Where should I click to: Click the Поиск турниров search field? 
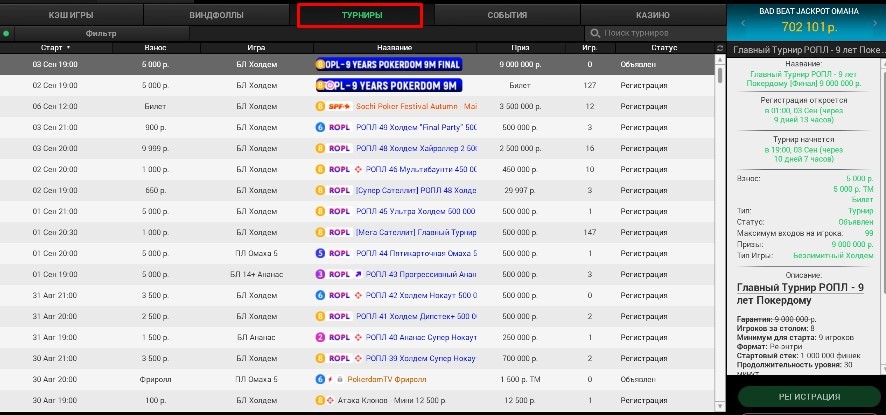(655, 33)
